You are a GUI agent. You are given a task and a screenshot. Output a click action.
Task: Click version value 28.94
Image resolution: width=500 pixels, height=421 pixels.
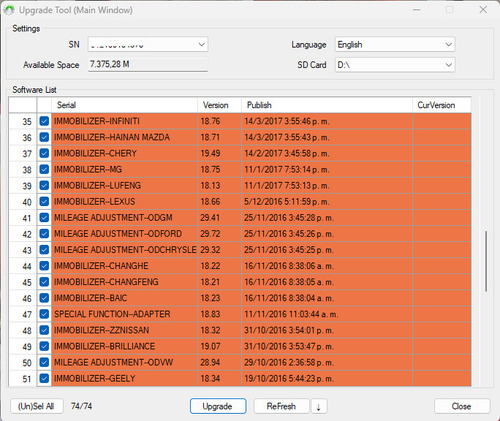click(210, 362)
